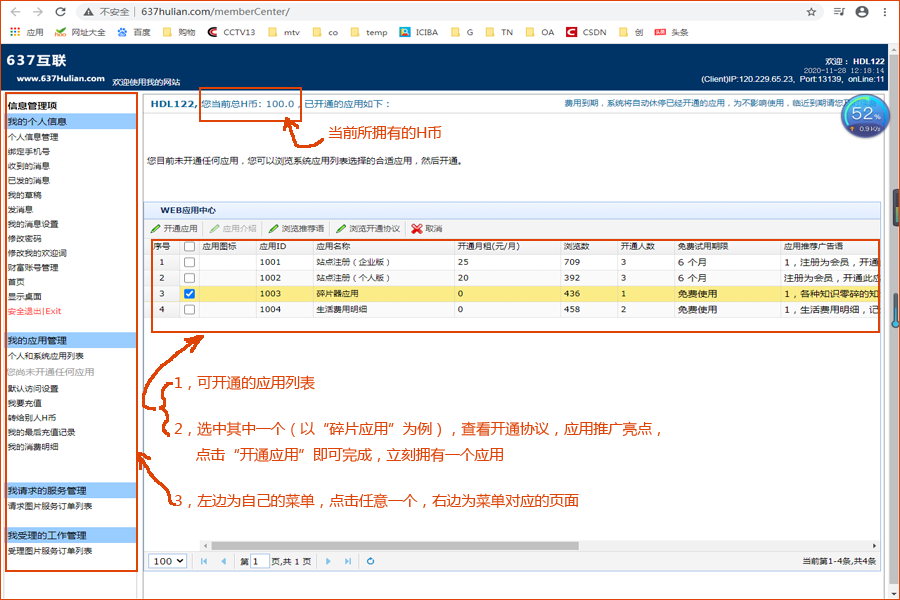Open the page size dropdown showing 100
The height and width of the screenshot is (600, 900).
167,561
